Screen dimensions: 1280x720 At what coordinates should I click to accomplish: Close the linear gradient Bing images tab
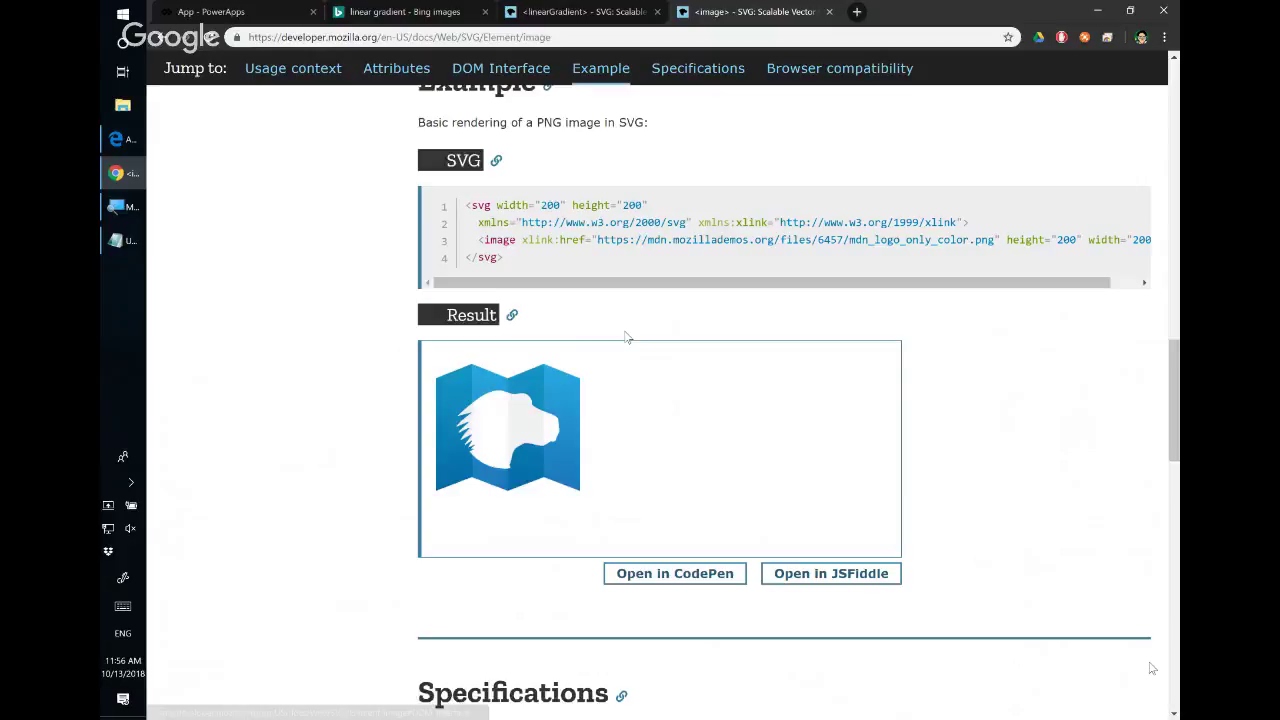(485, 12)
